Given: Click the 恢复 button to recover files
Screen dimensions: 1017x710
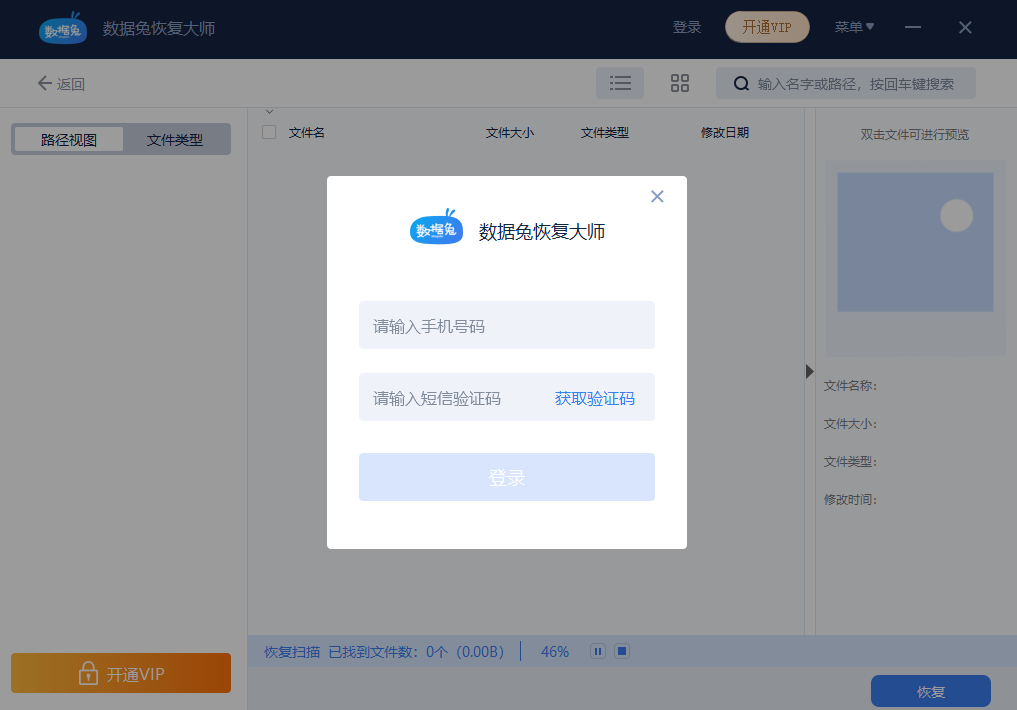Looking at the screenshot, I should (929, 691).
